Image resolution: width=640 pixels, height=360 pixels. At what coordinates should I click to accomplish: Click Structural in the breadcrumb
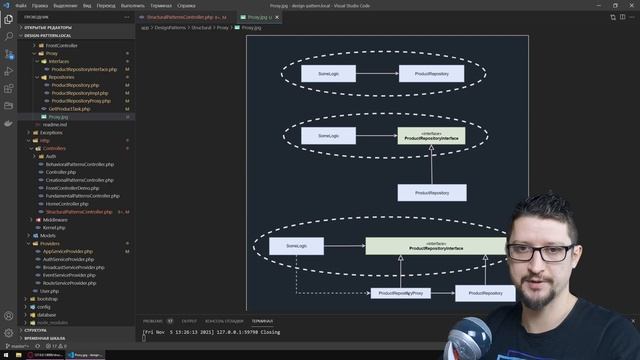pyautogui.click(x=201, y=28)
